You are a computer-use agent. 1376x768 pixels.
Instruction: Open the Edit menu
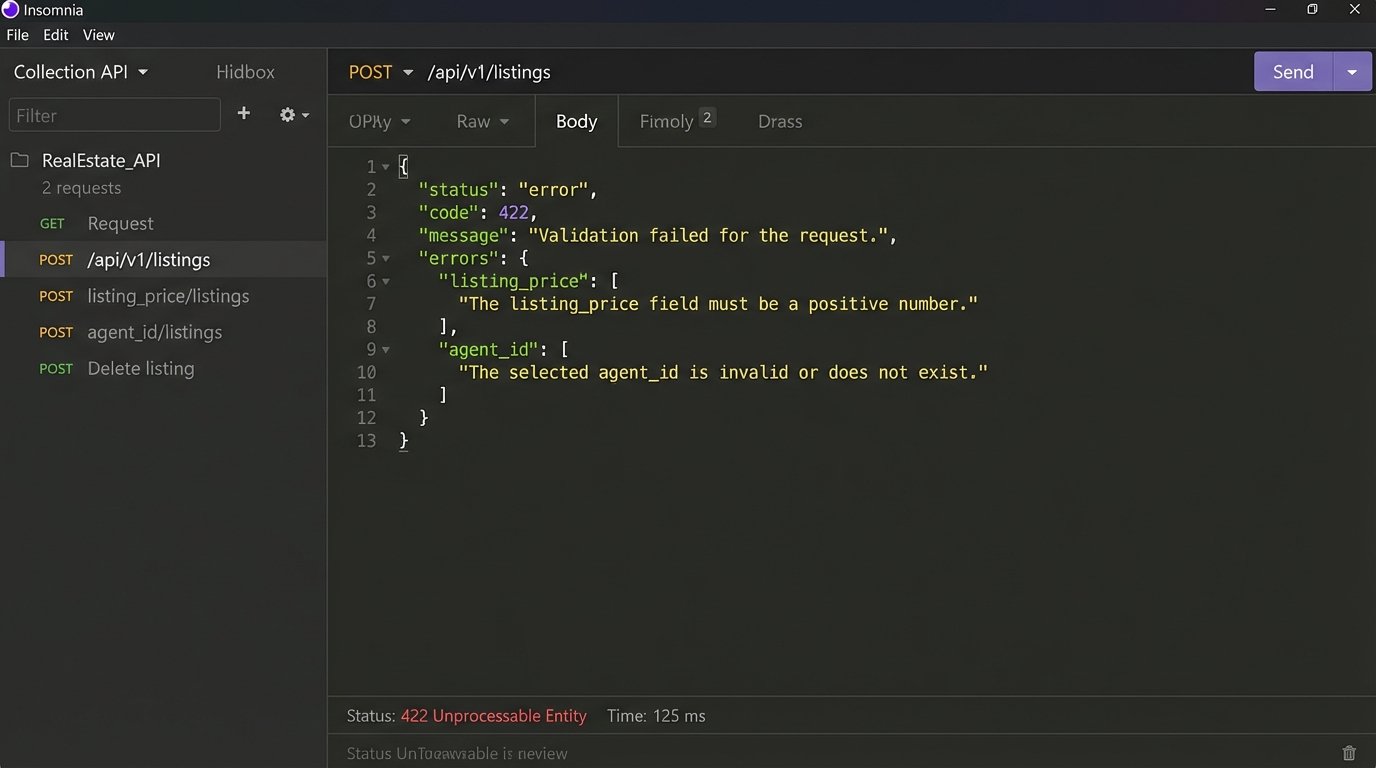[x=55, y=34]
